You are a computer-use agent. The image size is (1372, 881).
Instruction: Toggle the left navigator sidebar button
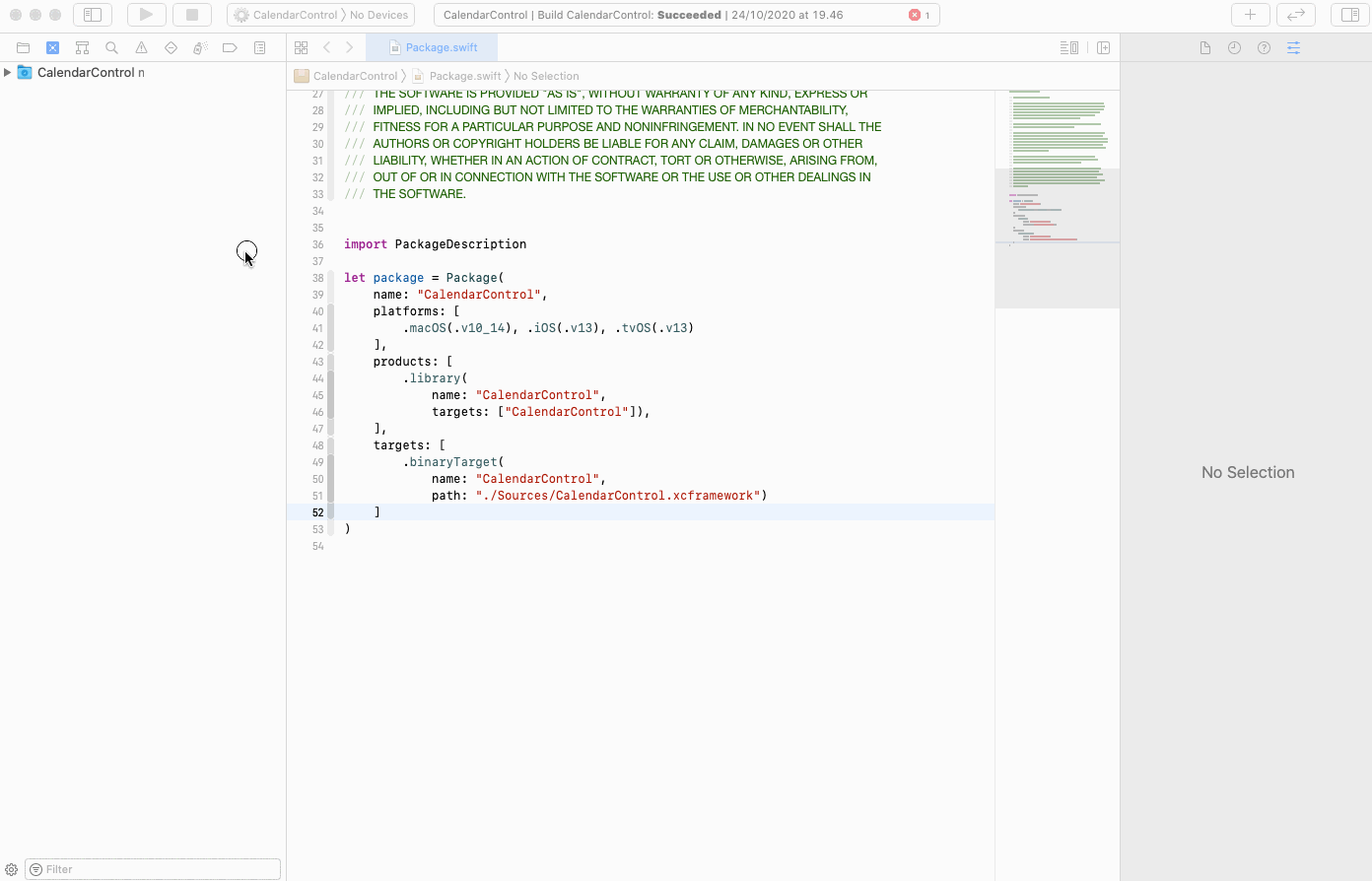[x=93, y=15]
